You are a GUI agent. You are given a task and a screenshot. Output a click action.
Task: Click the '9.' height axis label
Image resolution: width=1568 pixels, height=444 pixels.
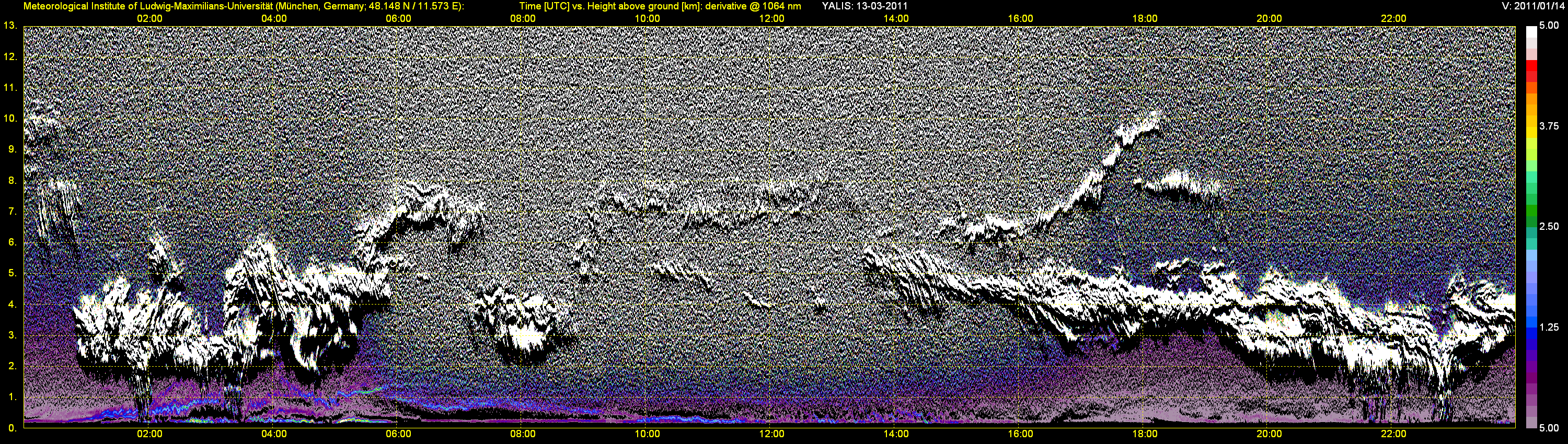point(13,149)
